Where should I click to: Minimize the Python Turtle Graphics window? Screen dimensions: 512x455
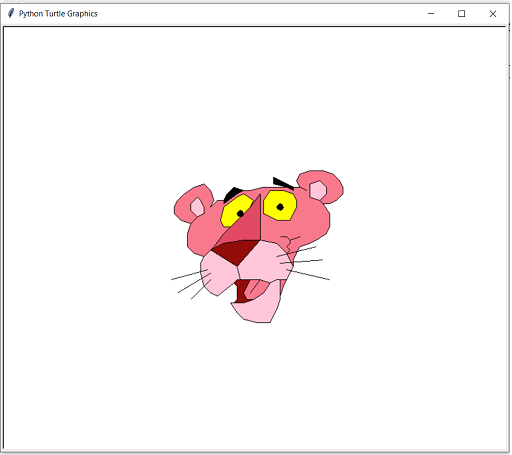[x=432, y=14]
